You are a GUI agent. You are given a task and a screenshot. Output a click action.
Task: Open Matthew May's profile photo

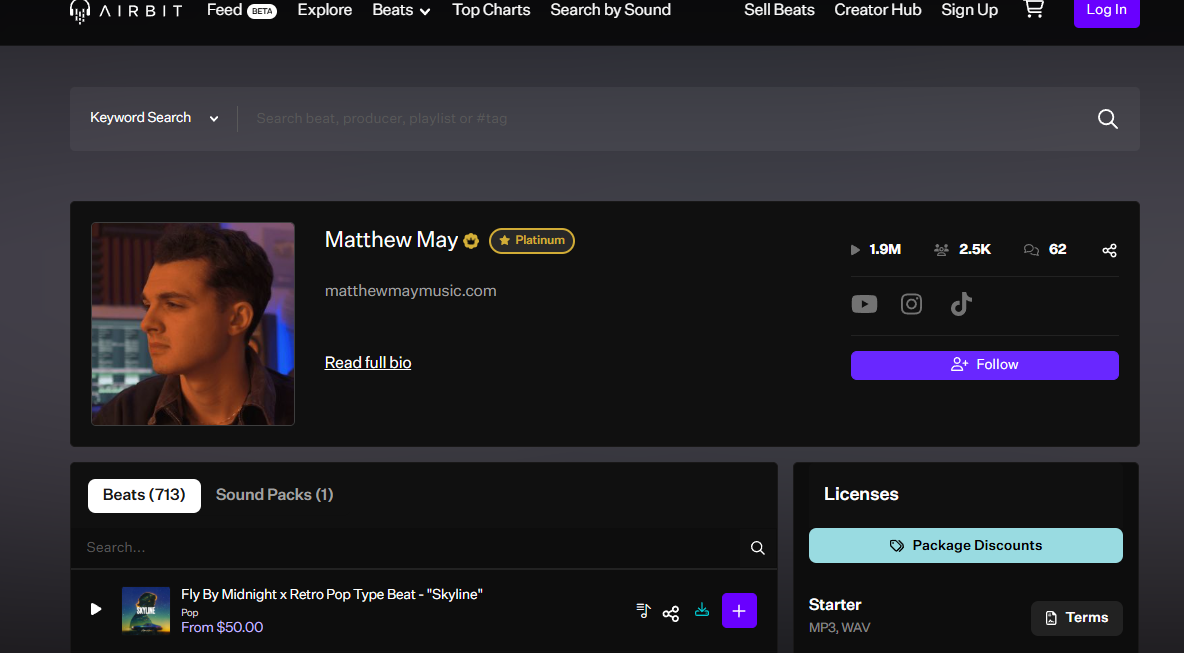coord(193,324)
